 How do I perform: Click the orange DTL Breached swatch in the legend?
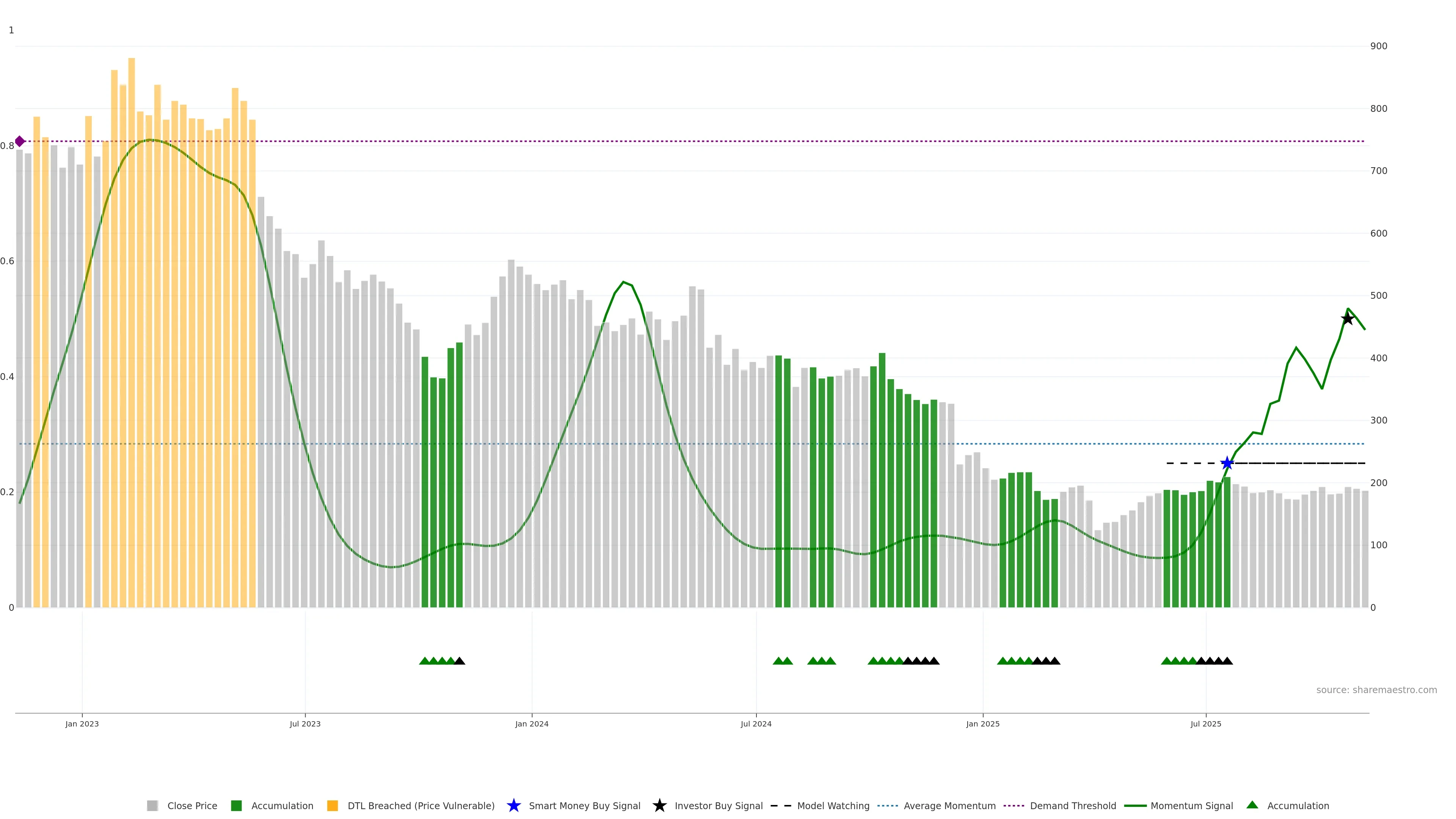(333, 805)
